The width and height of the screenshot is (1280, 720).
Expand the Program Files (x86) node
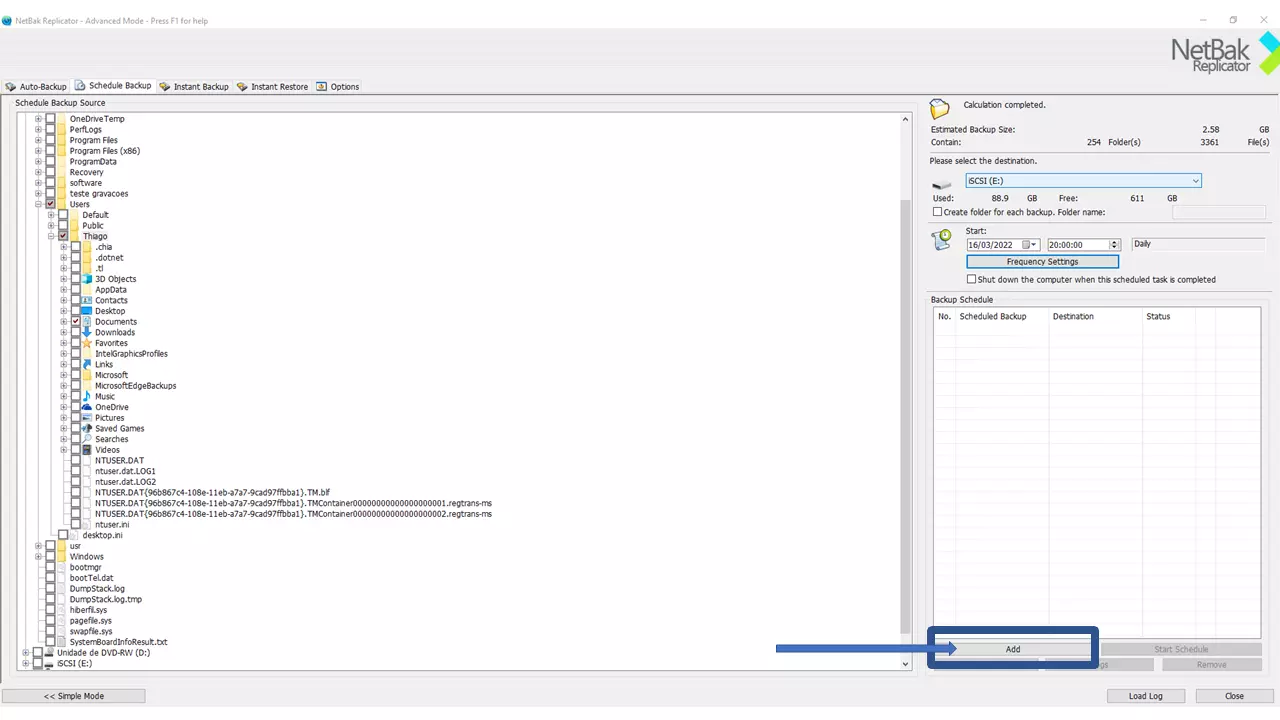click(38, 151)
